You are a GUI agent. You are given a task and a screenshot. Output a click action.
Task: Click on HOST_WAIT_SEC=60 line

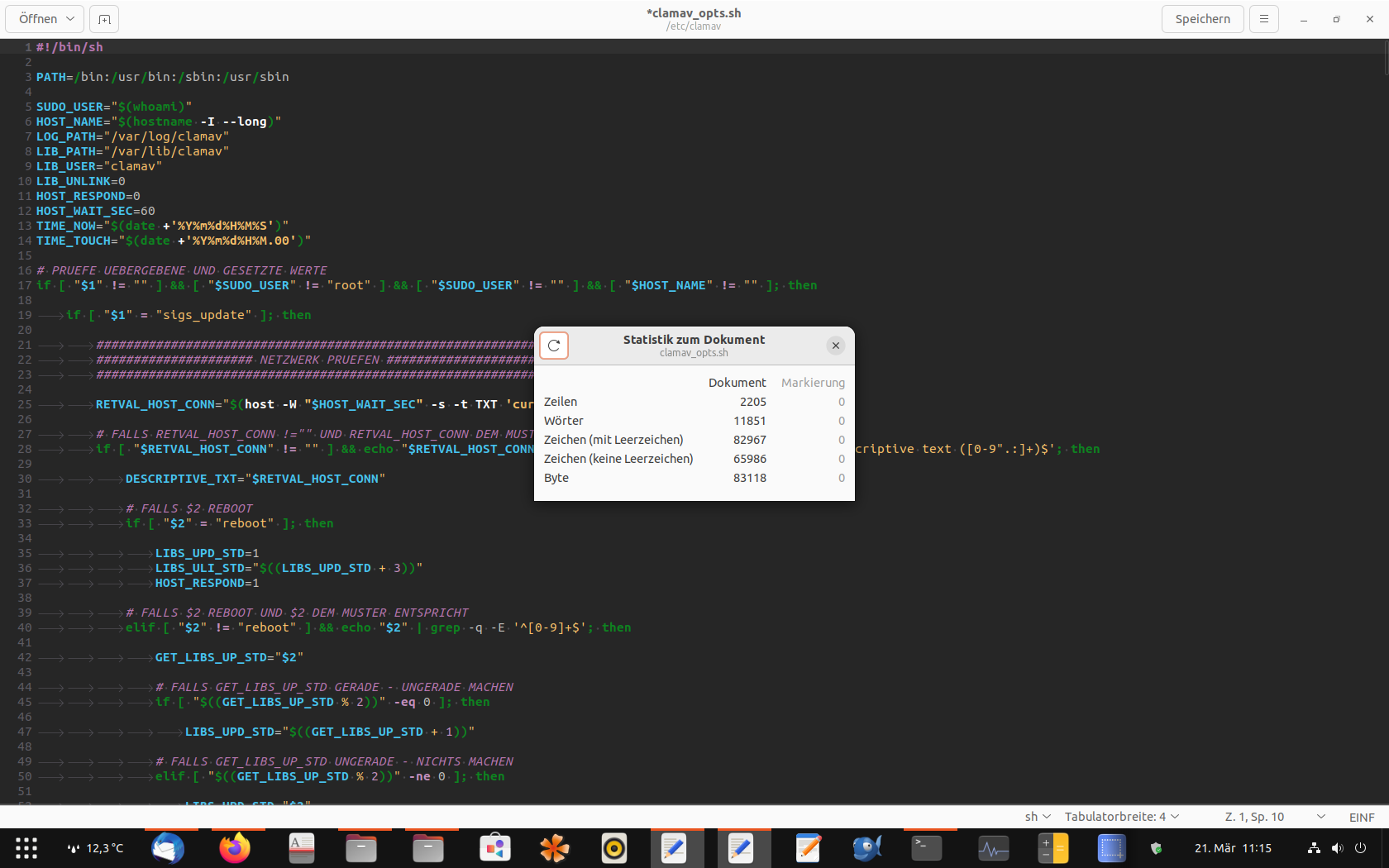[x=95, y=211]
